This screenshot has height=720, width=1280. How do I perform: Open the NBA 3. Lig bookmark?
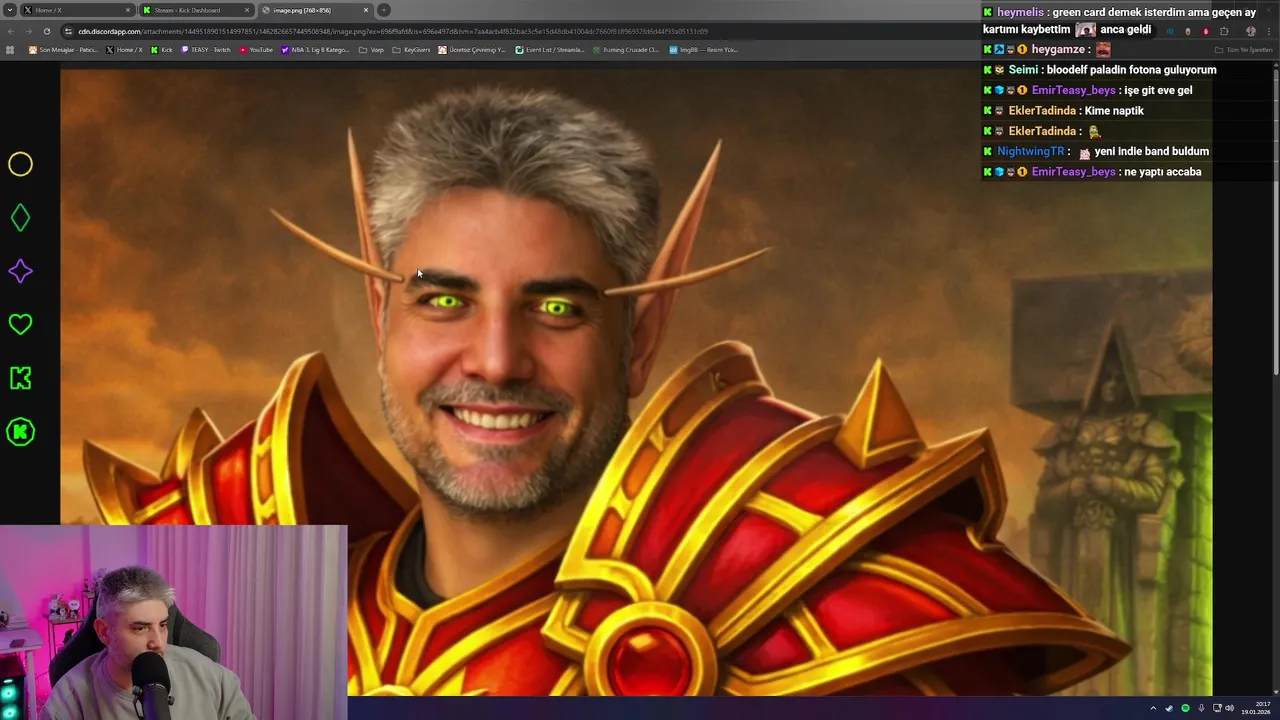point(315,49)
